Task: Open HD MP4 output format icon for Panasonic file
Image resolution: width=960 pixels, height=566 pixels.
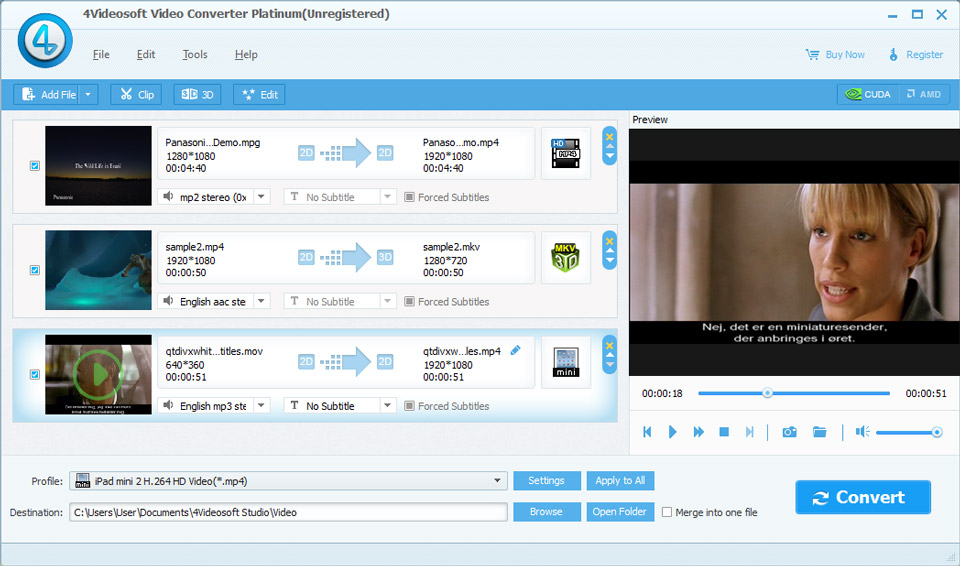Action: tap(566, 154)
